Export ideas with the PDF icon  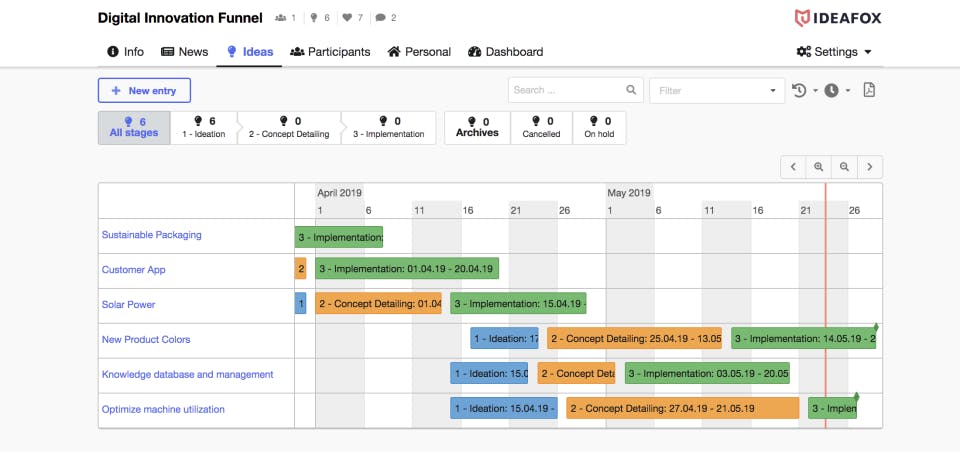(869, 90)
